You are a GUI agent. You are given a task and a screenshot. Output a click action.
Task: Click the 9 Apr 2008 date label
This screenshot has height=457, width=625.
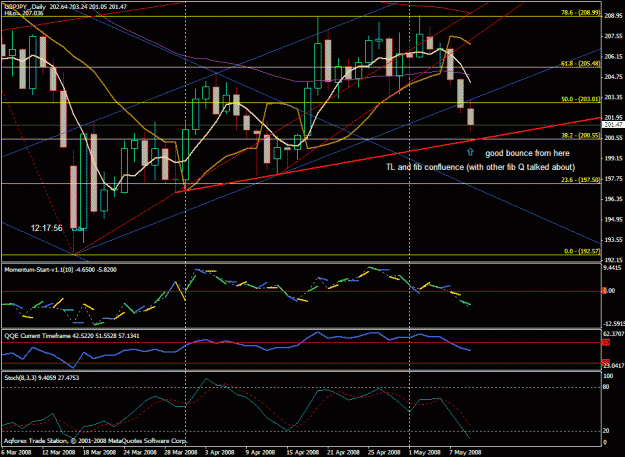[261, 453]
